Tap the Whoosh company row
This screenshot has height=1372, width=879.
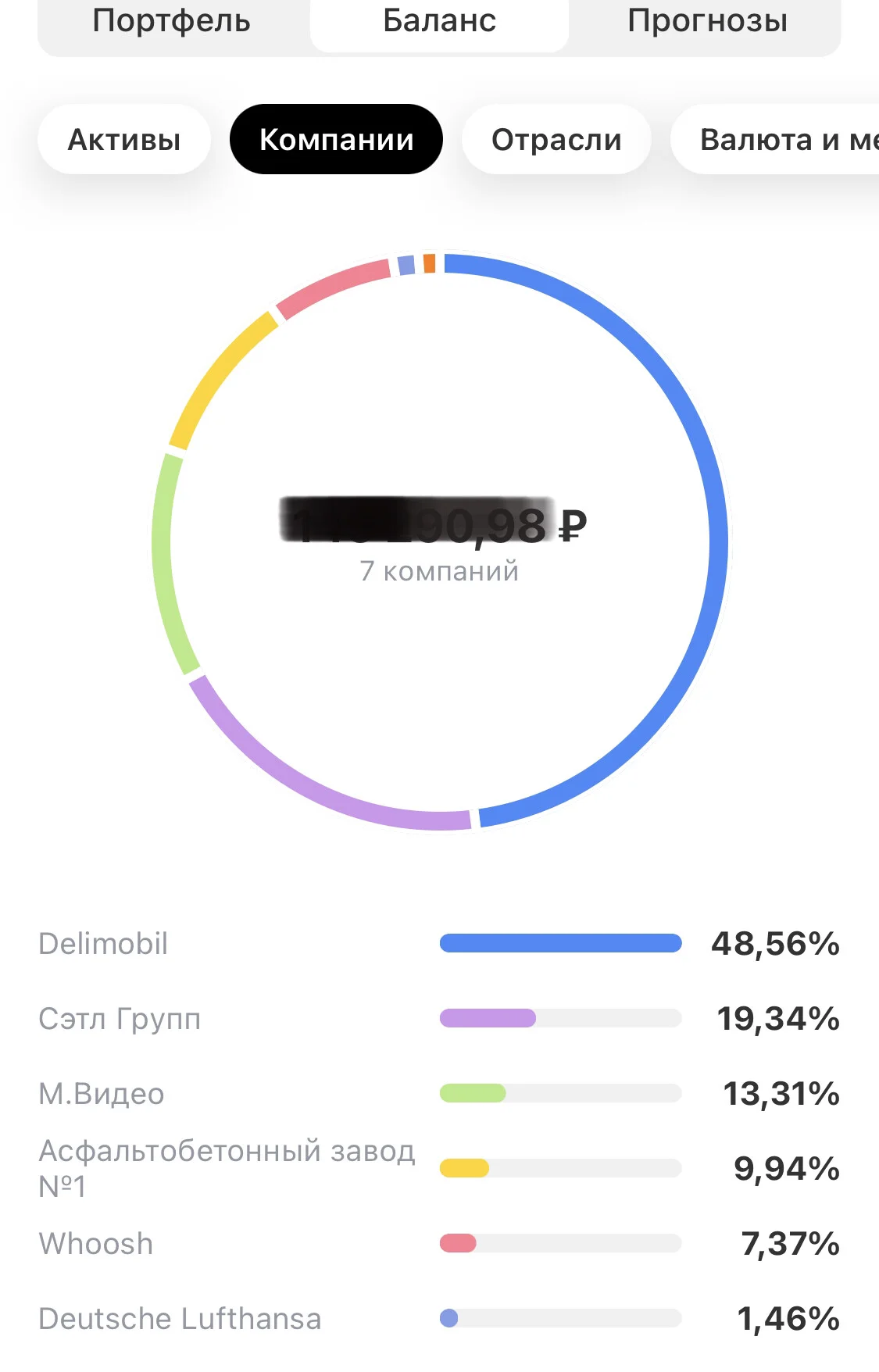pos(439,1243)
